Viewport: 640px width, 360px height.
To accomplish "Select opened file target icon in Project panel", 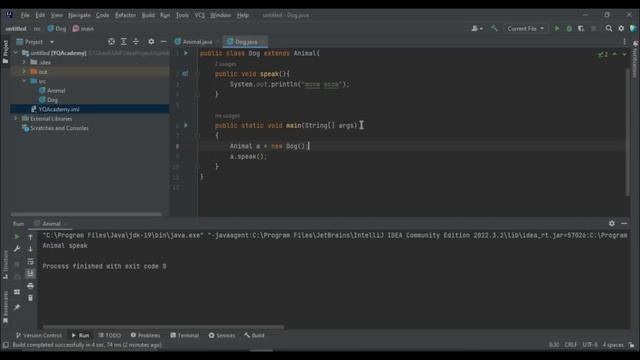I will [111, 42].
